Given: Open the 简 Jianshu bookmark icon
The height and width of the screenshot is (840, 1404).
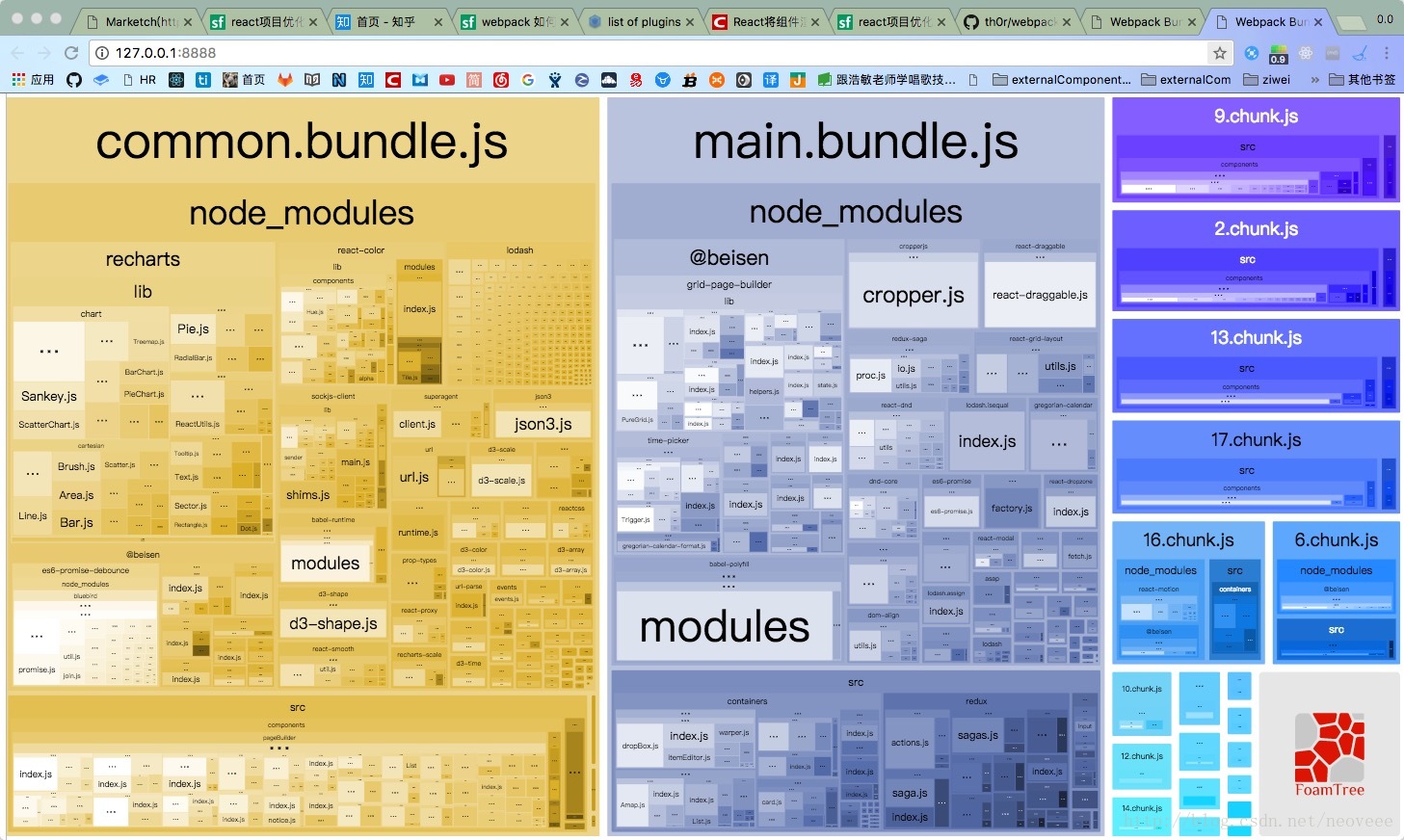Looking at the screenshot, I should click(x=474, y=80).
